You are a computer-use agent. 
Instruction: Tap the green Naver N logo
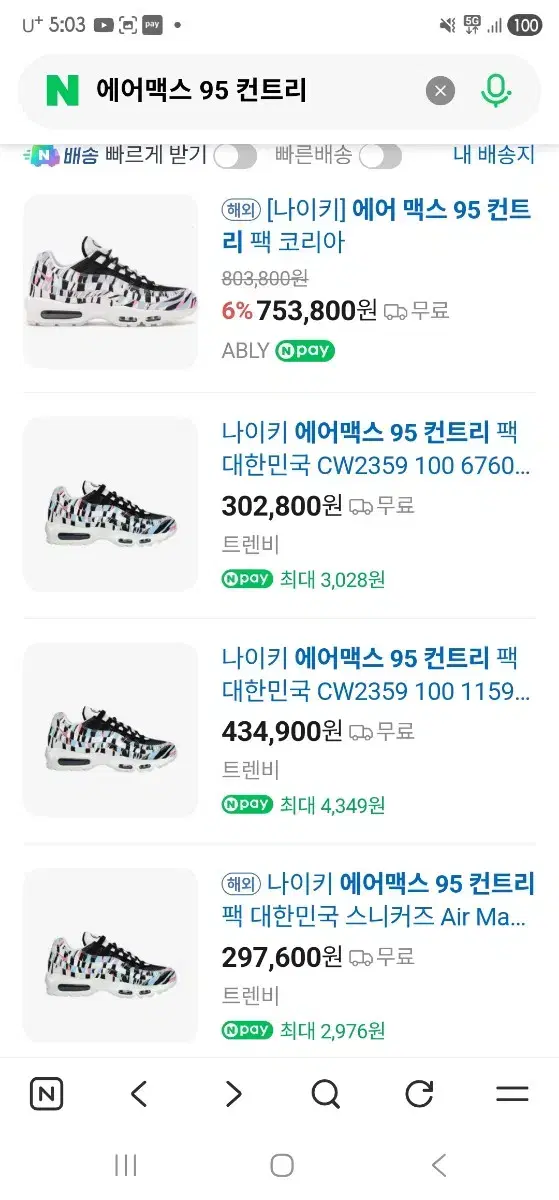pos(62,91)
